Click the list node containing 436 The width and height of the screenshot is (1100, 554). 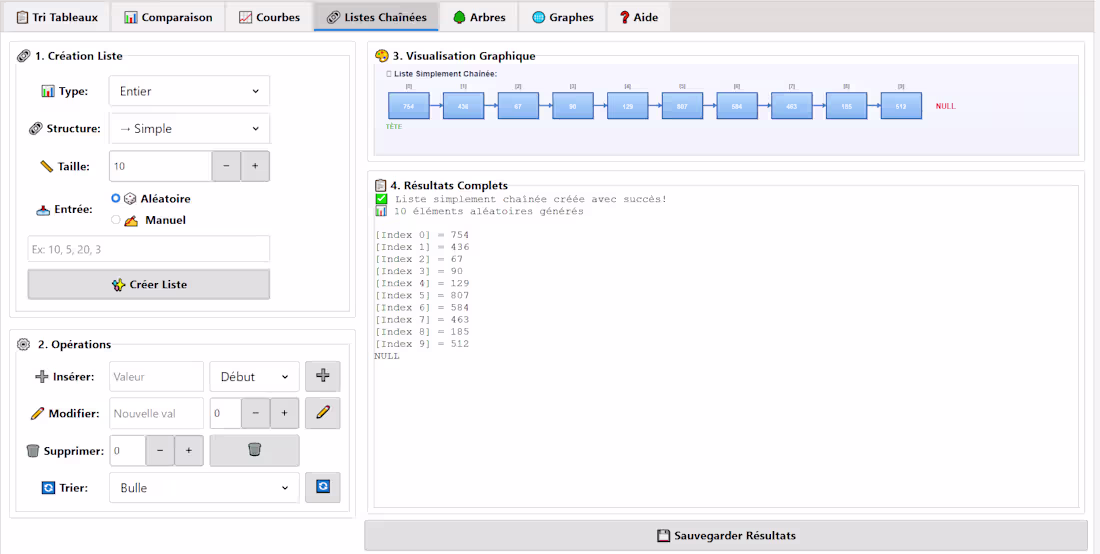(464, 106)
